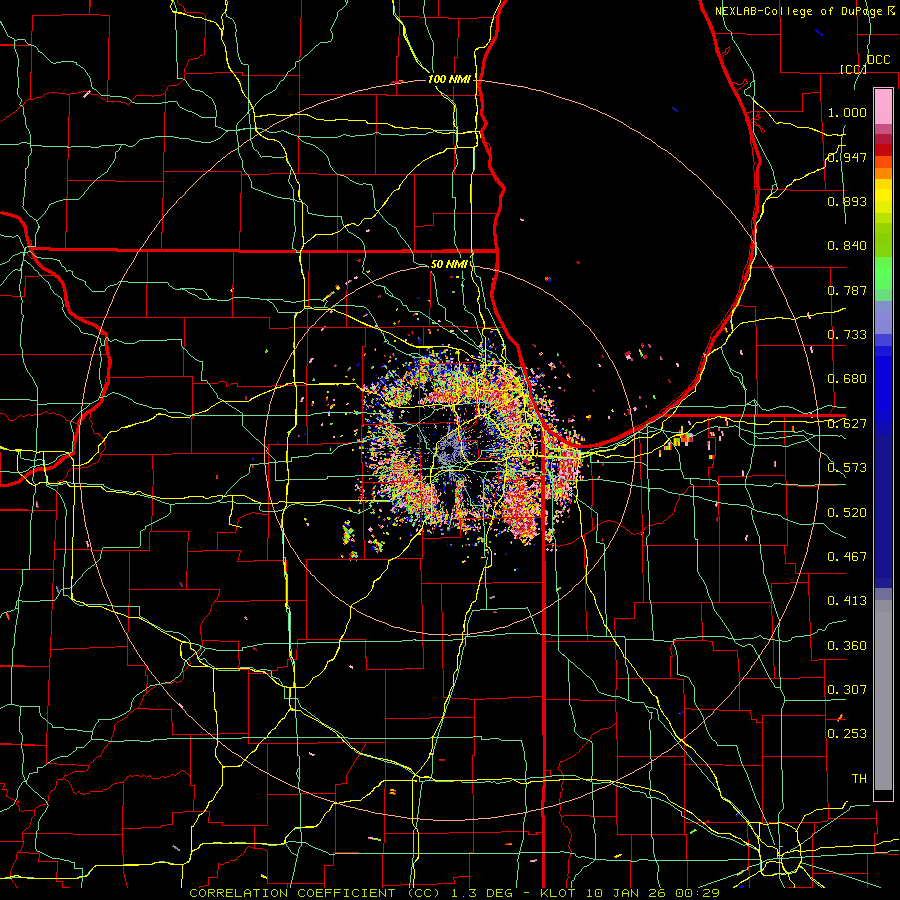Image resolution: width=900 pixels, height=900 pixels.
Task: Select the 0.413 scale value
Action: pos(847,601)
